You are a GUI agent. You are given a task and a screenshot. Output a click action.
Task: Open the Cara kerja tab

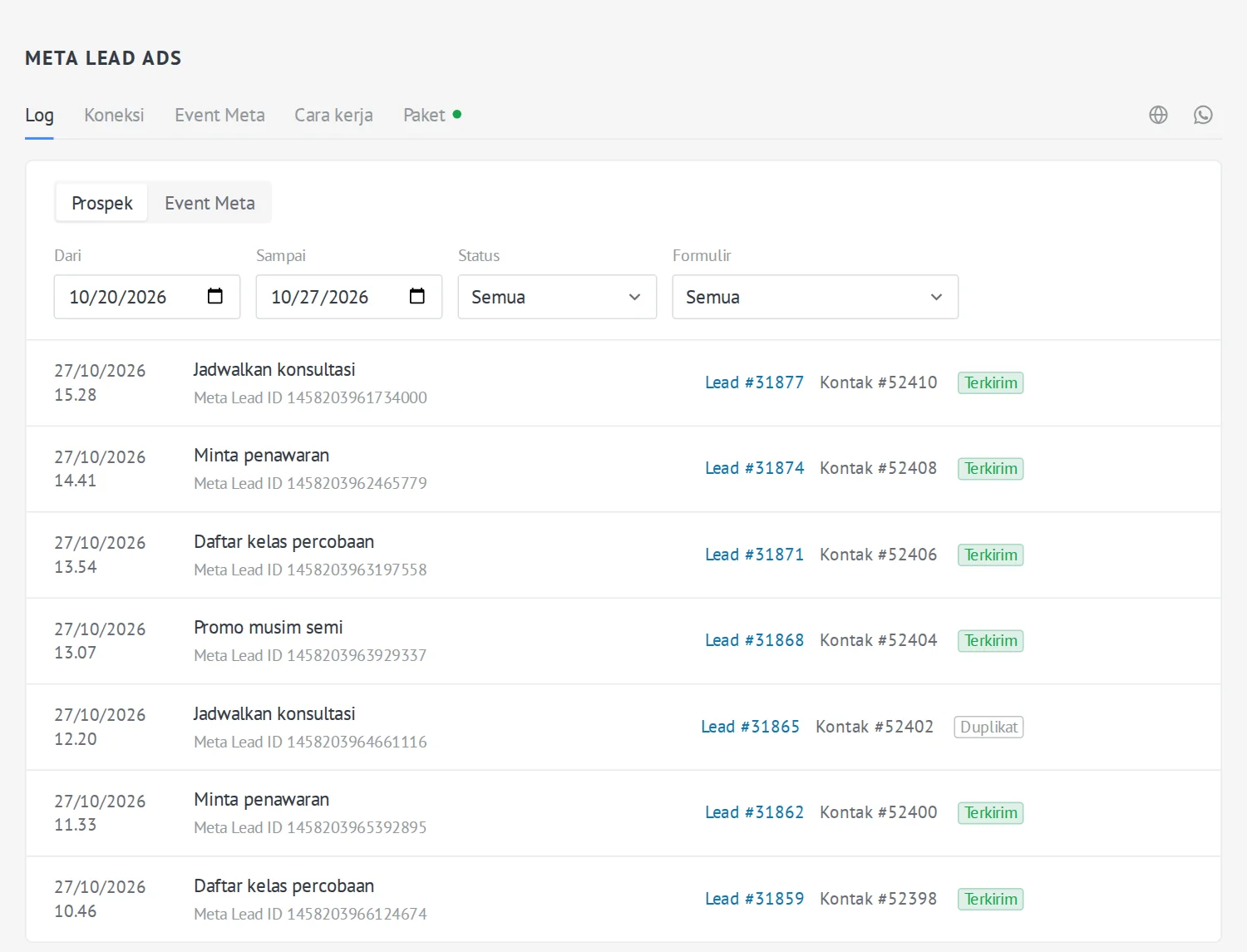click(333, 115)
